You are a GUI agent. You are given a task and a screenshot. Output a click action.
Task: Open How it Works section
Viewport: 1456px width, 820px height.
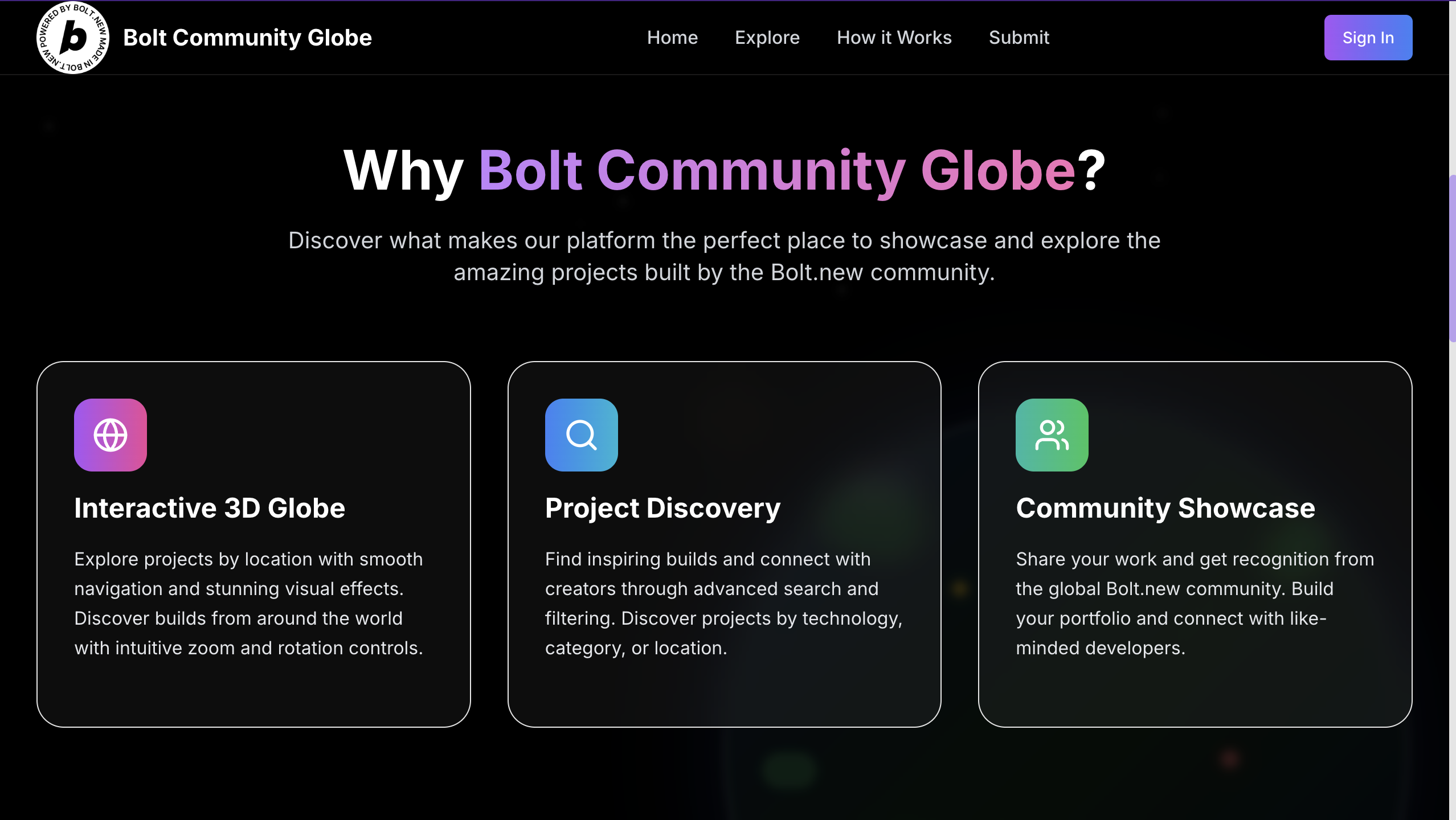click(x=894, y=38)
